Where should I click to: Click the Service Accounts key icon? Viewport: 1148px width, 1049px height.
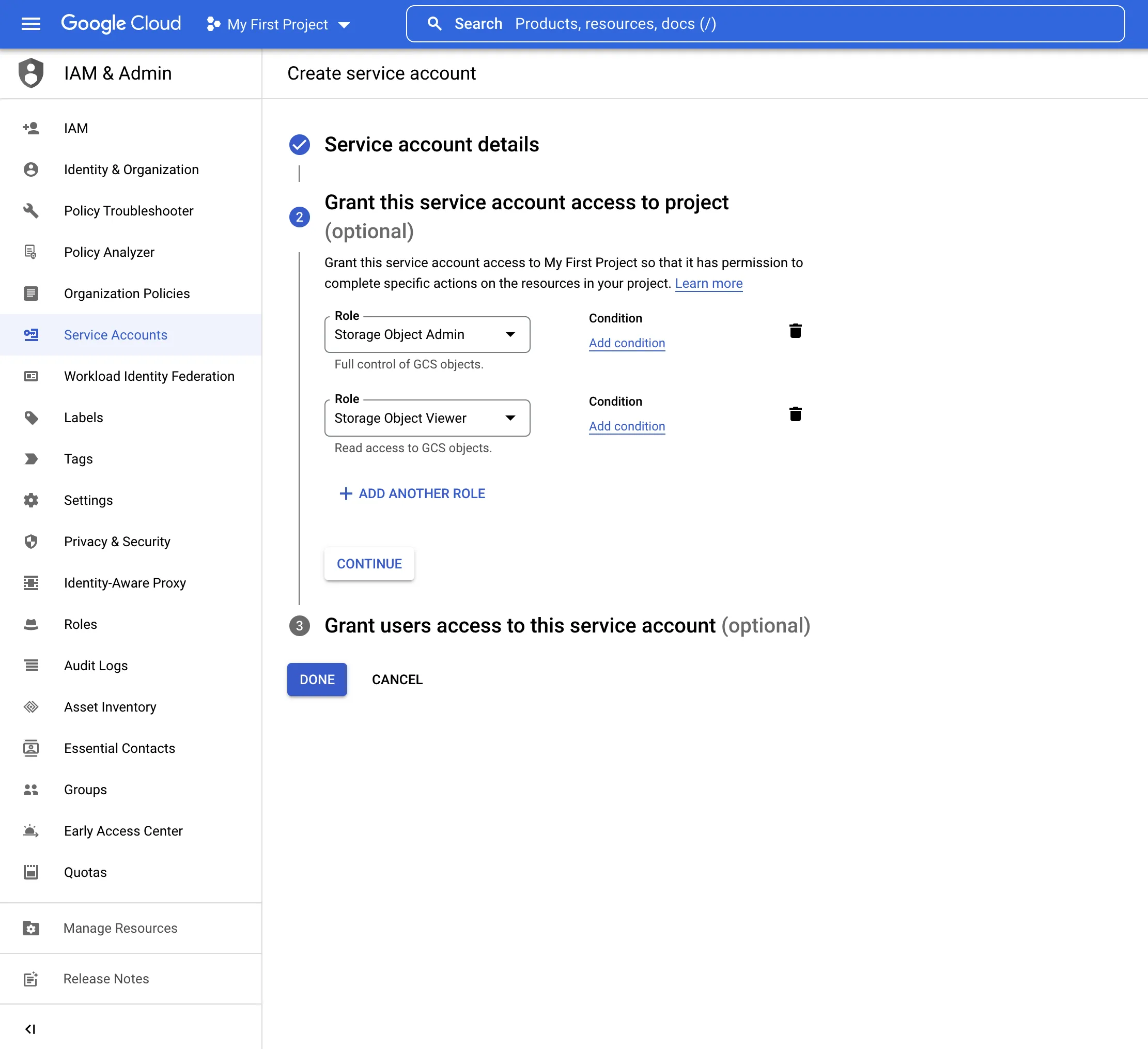click(x=31, y=335)
